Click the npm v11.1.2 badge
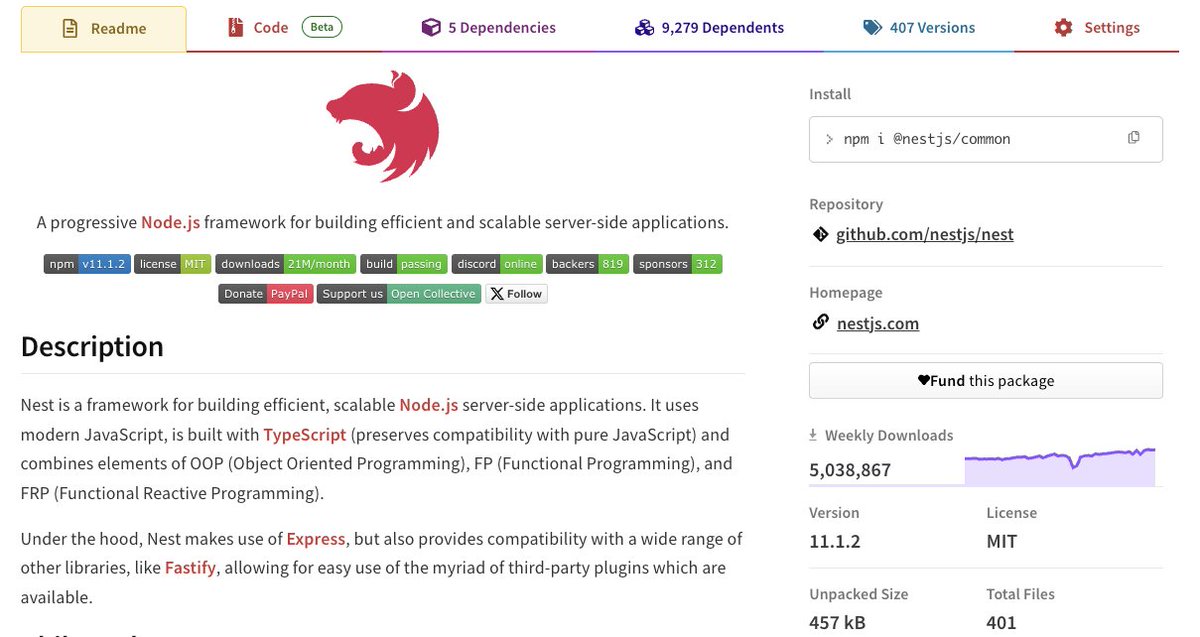The image size is (1200, 637). (x=87, y=264)
